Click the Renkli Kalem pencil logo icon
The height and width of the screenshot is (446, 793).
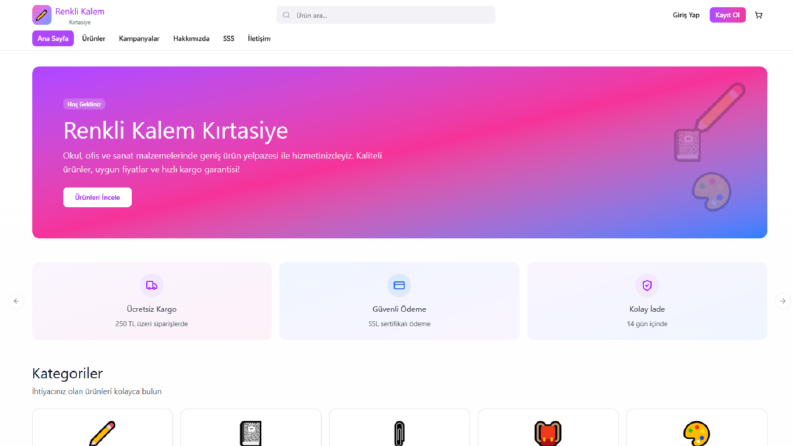click(41, 15)
